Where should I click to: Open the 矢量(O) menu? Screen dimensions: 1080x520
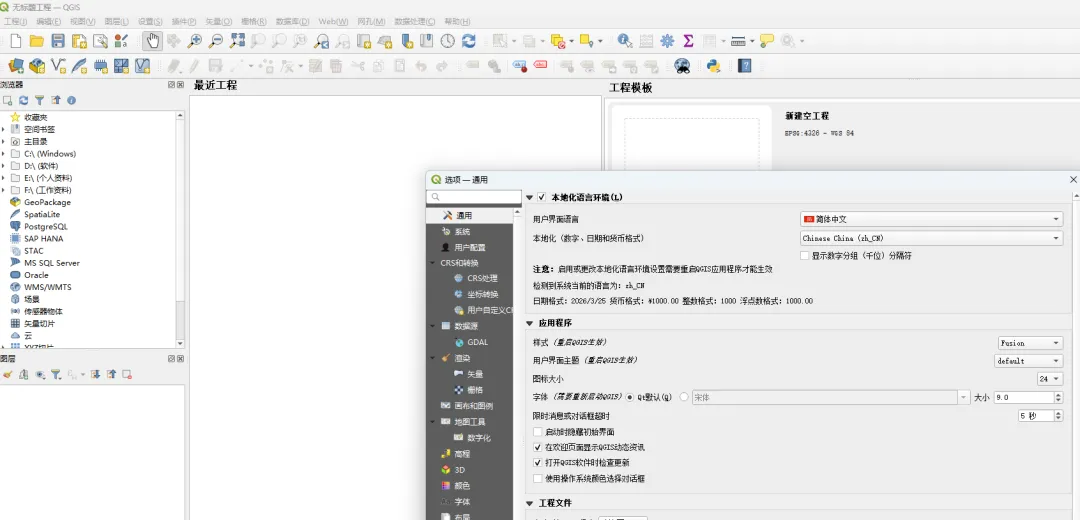pyautogui.click(x=219, y=21)
